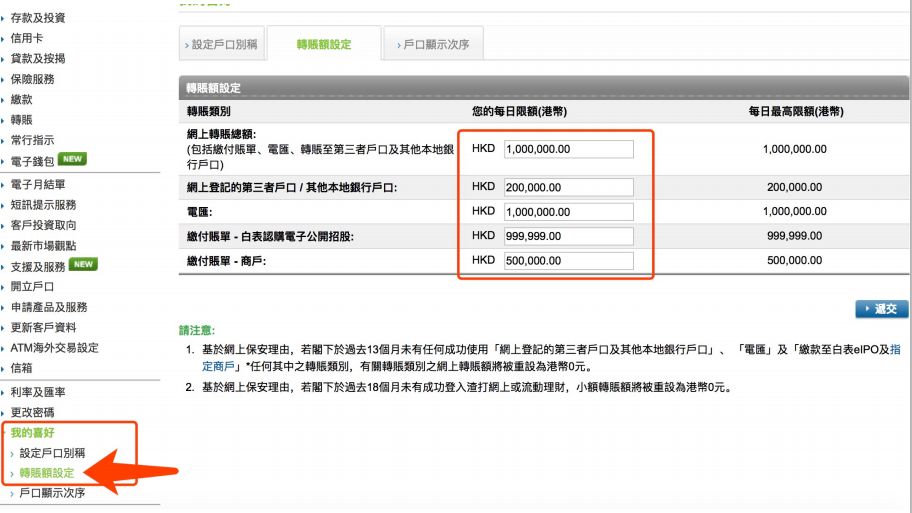Open ATM海外交易設定 in the sidebar
Viewport: 912px width, 513px height.
[x=55, y=348]
